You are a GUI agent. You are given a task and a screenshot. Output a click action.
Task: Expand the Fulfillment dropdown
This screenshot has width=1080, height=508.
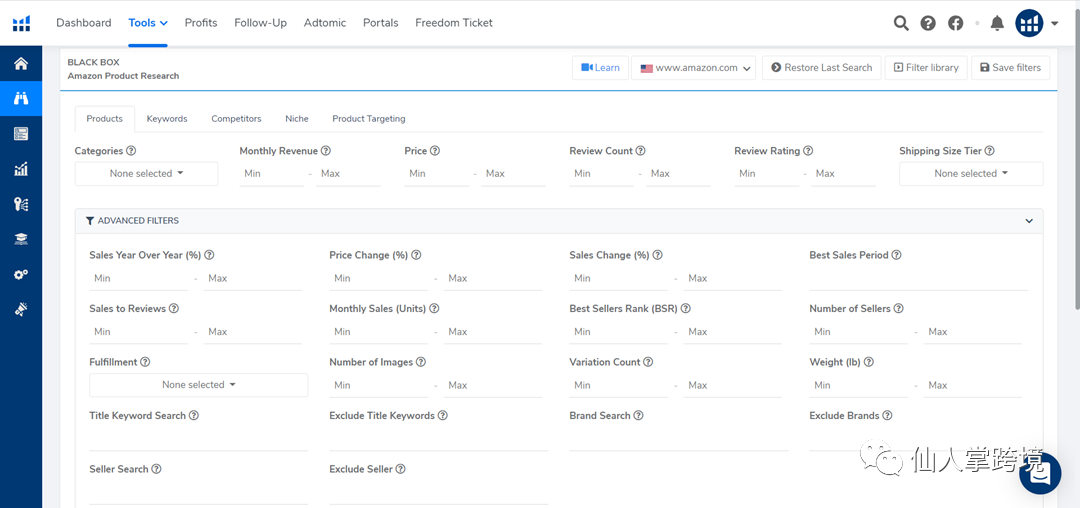point(198,385)
